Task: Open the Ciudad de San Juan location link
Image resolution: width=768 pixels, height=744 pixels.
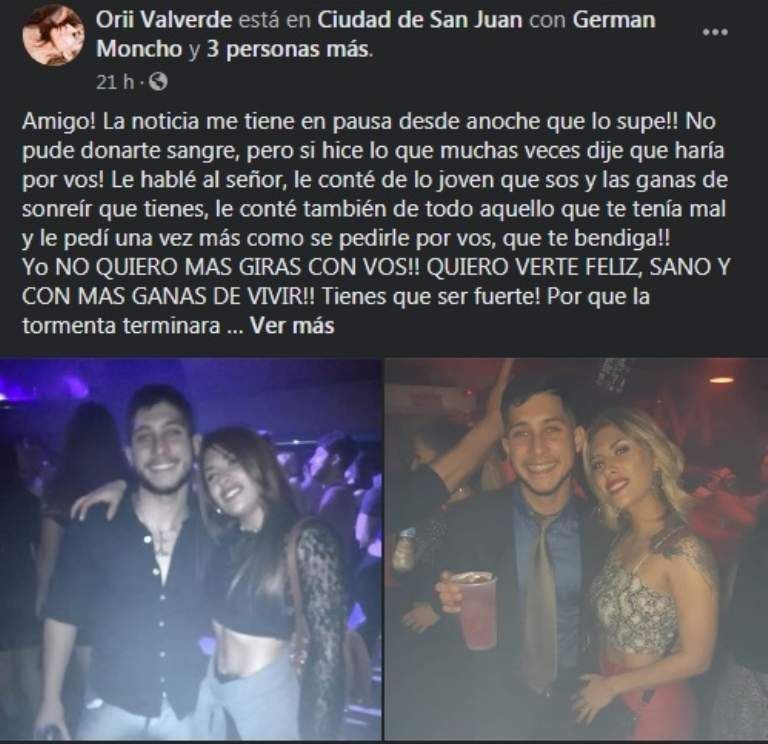Action: (x=420, y=20)
